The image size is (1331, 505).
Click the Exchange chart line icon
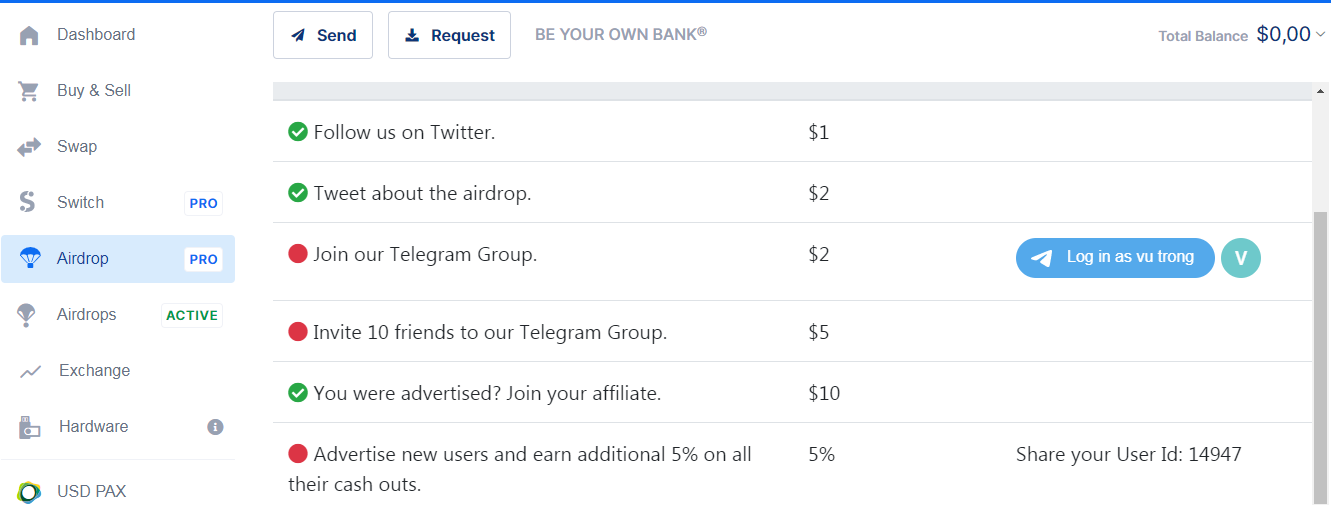pyautogui.click(x=30, y=371)
